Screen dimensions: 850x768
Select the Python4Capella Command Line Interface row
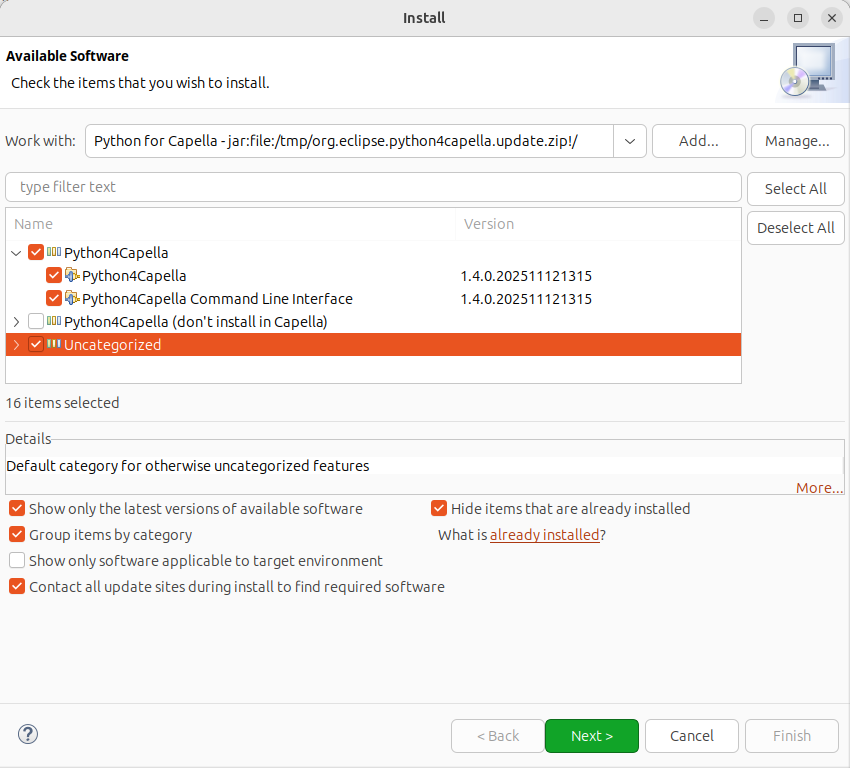tap(373, 299)
